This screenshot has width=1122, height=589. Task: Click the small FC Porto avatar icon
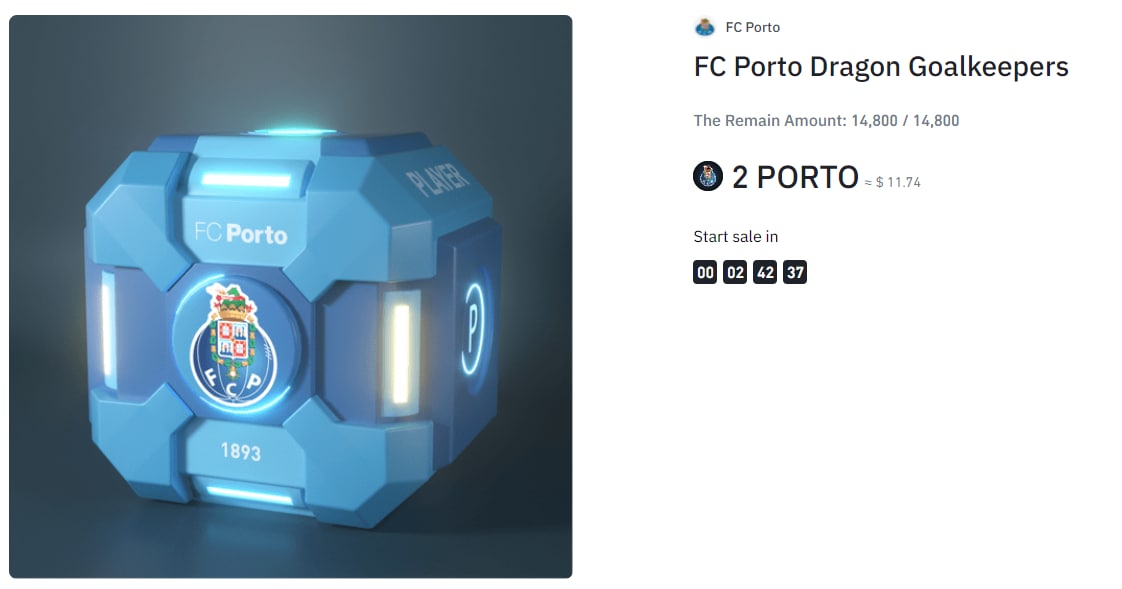[705, 27]
